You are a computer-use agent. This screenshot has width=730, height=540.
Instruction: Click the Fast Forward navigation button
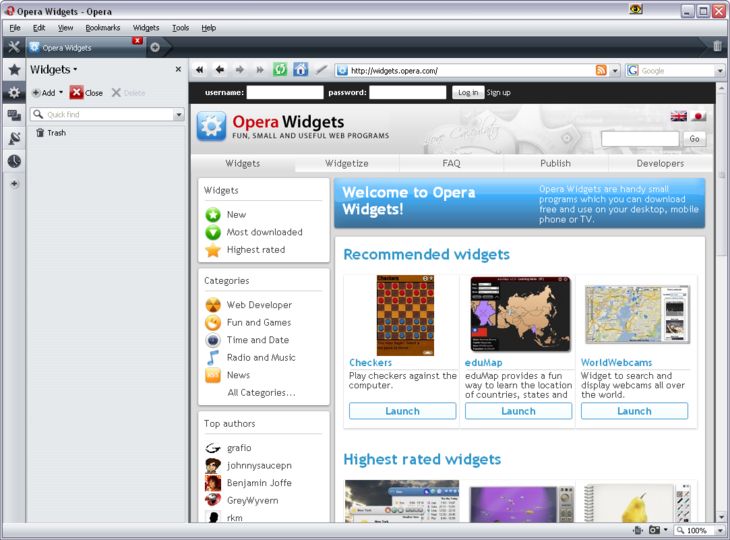pos(260,70)
